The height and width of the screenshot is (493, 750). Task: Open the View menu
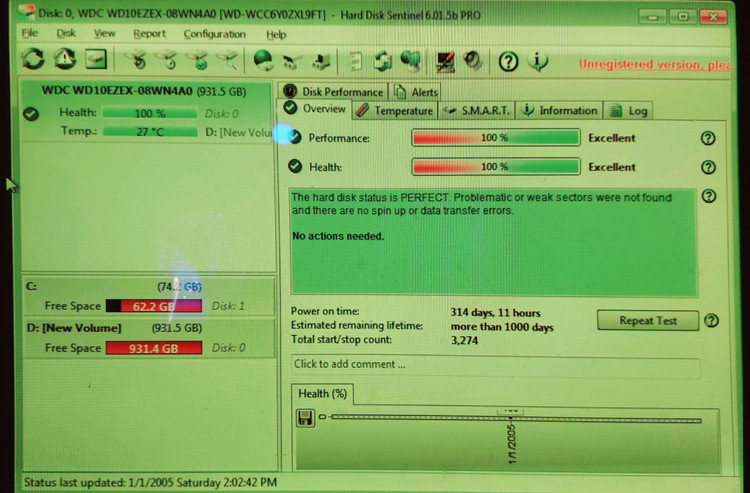pyautogui.click(x=104, y=33)
